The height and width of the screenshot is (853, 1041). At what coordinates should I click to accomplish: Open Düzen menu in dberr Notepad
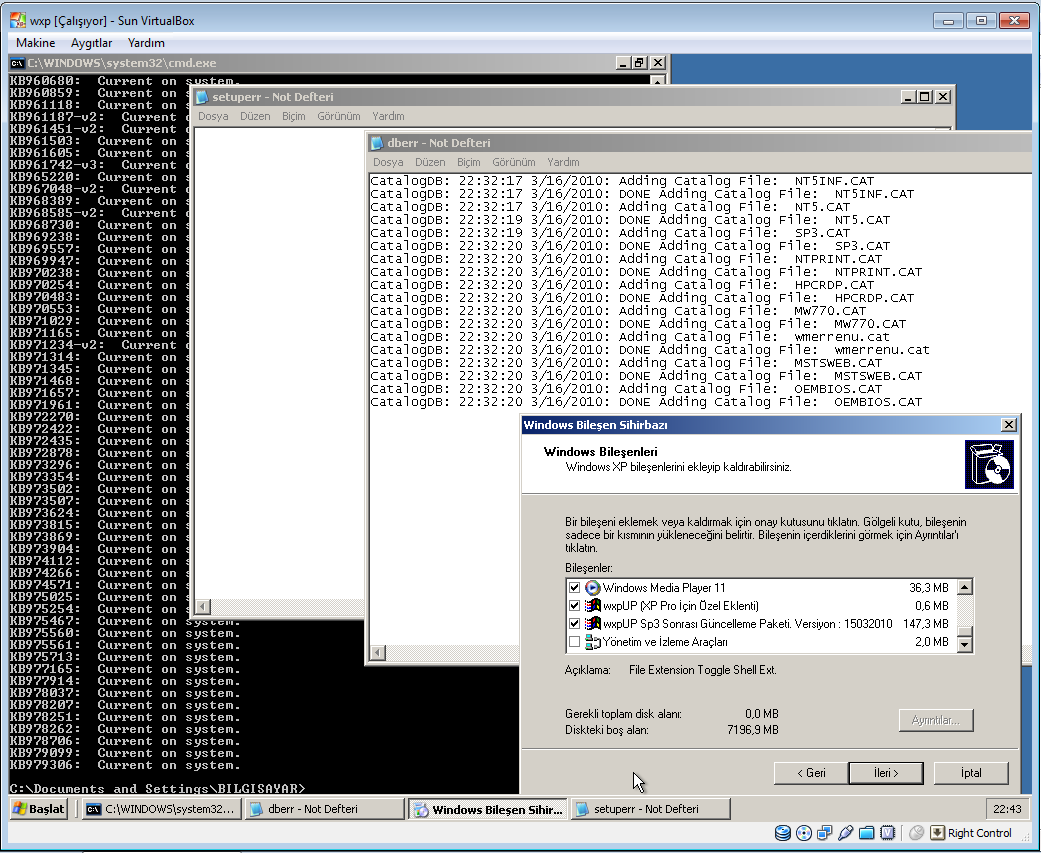click(430, 162)
